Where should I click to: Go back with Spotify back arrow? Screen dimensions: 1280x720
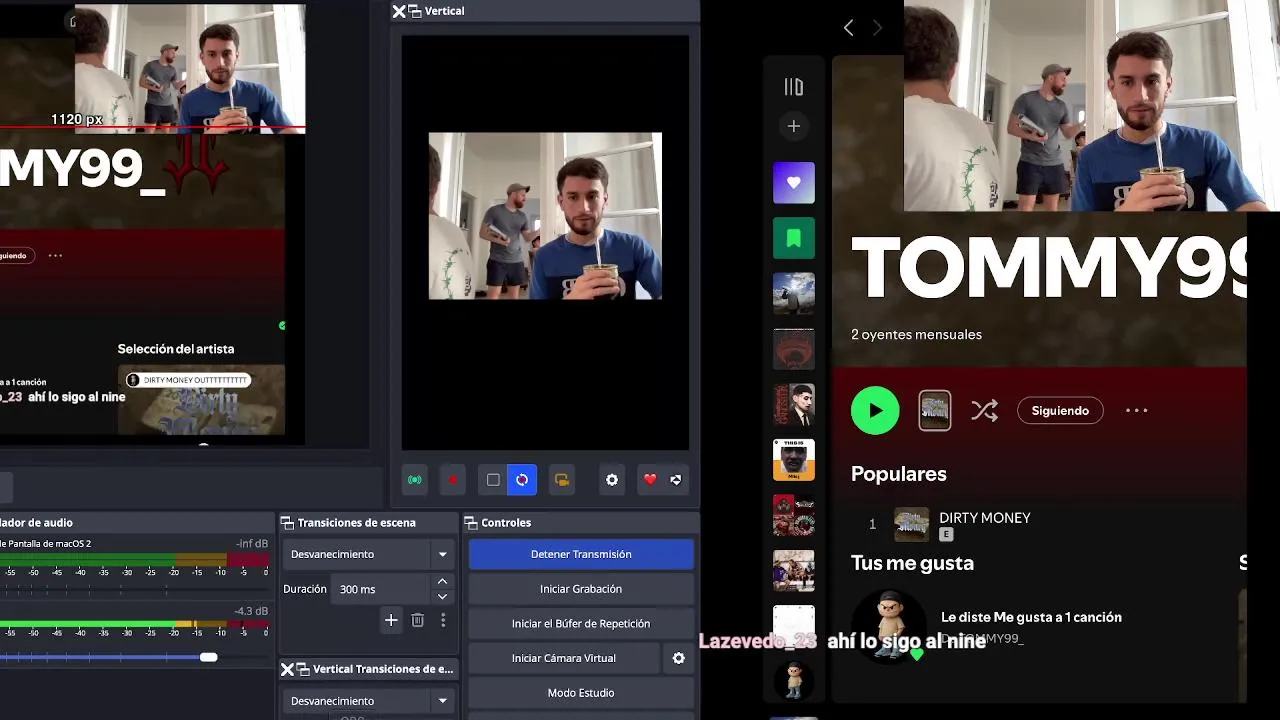(x=848, y=28)
